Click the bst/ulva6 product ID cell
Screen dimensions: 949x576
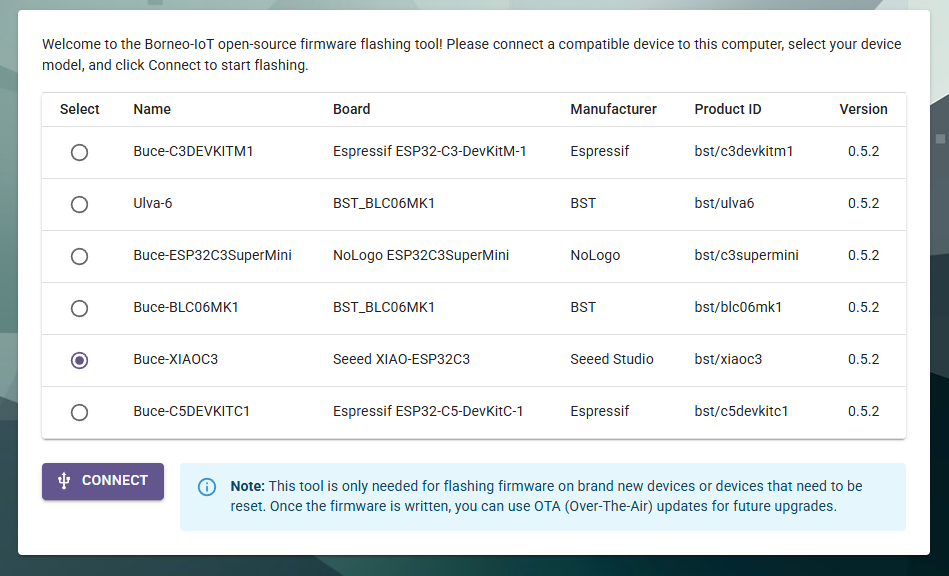724,203
